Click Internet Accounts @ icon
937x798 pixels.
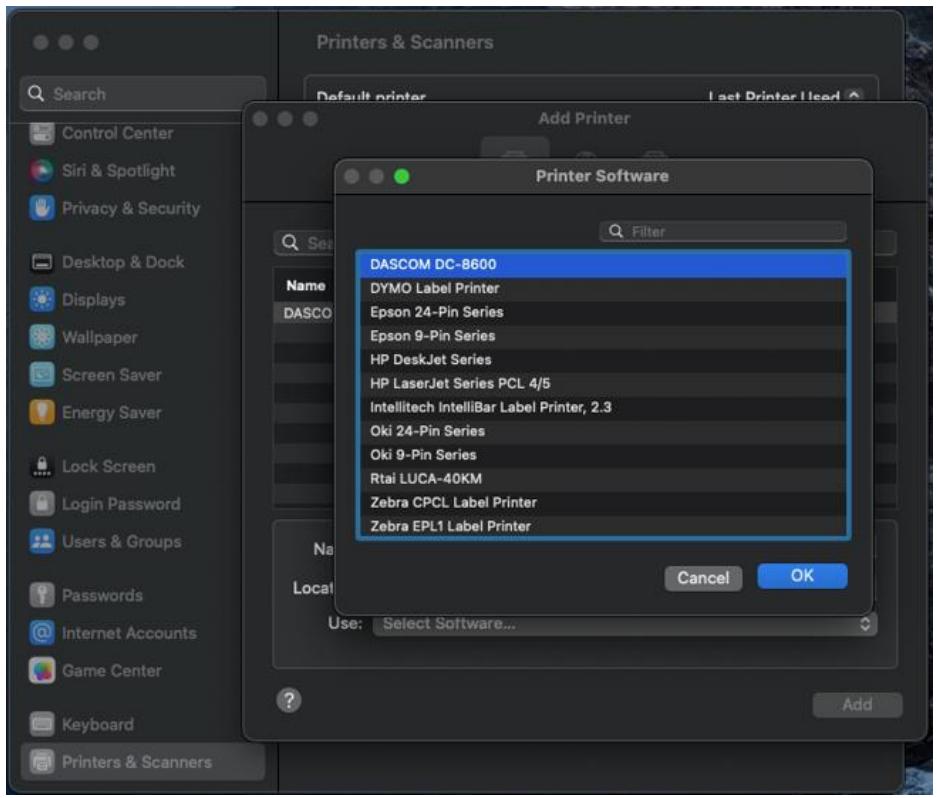[x=42, y=633]
